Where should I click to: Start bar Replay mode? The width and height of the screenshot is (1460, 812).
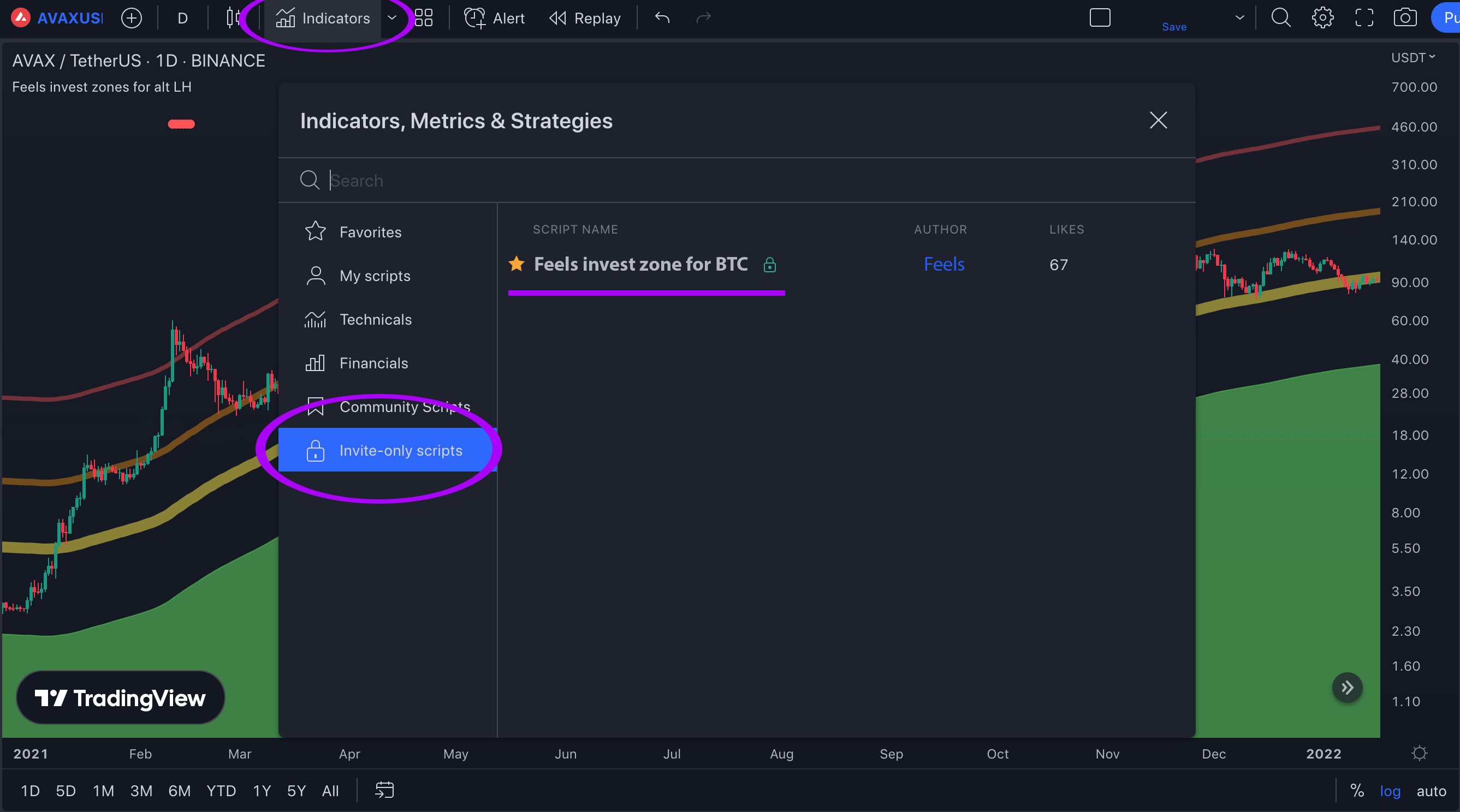585,18
